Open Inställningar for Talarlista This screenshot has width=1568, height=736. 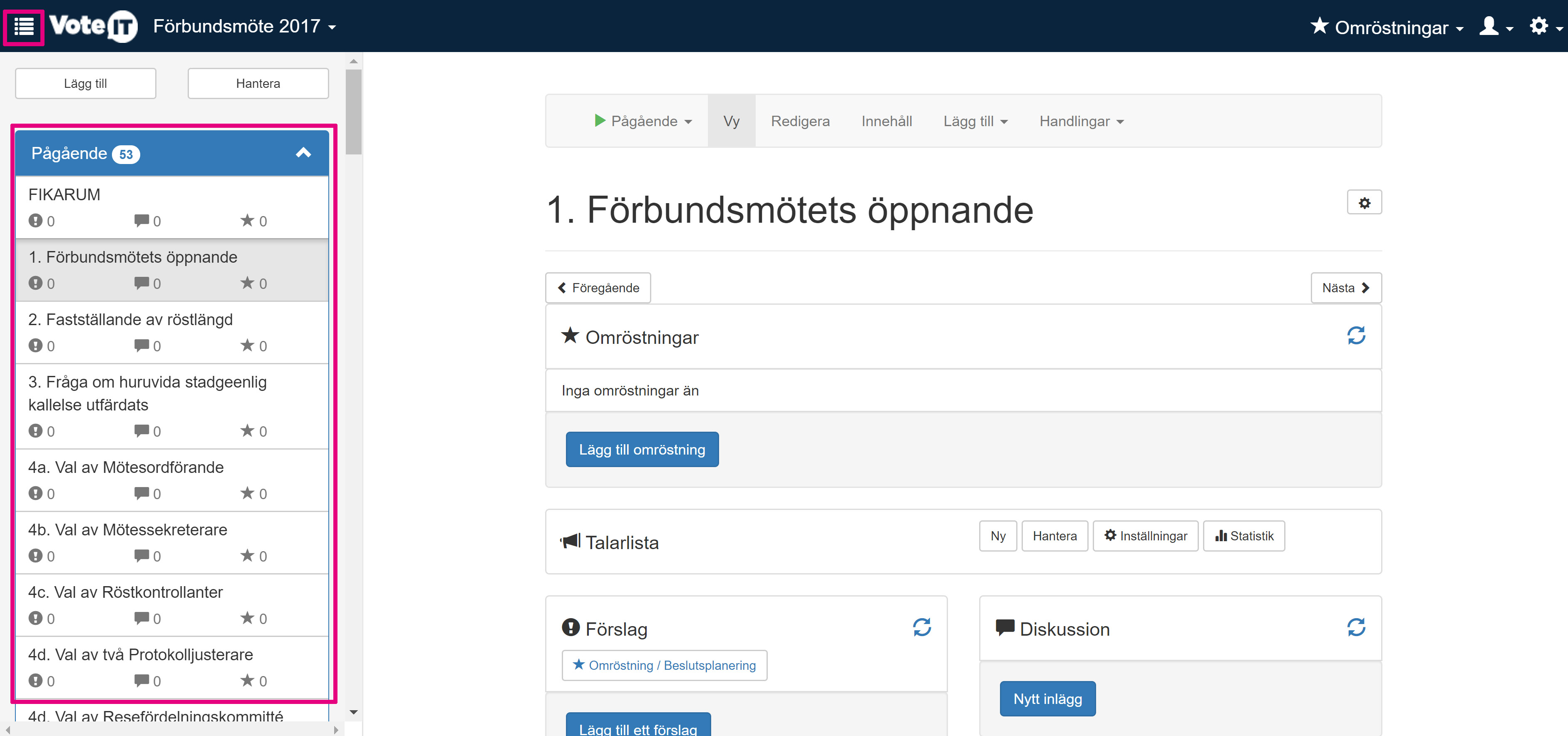click(x=1145, y=536)
